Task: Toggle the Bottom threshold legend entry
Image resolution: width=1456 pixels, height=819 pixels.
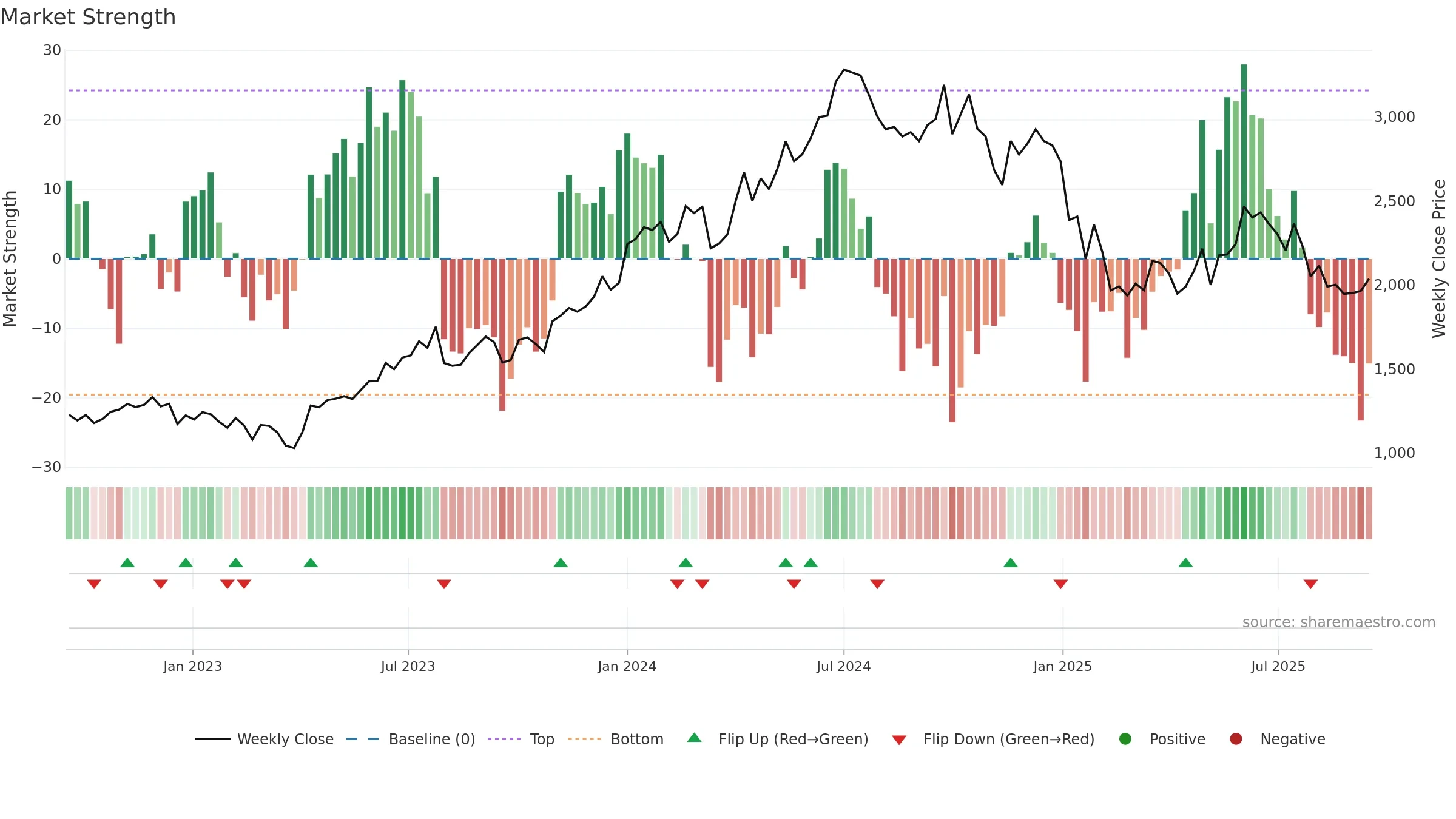Action: tap(616, 739)
